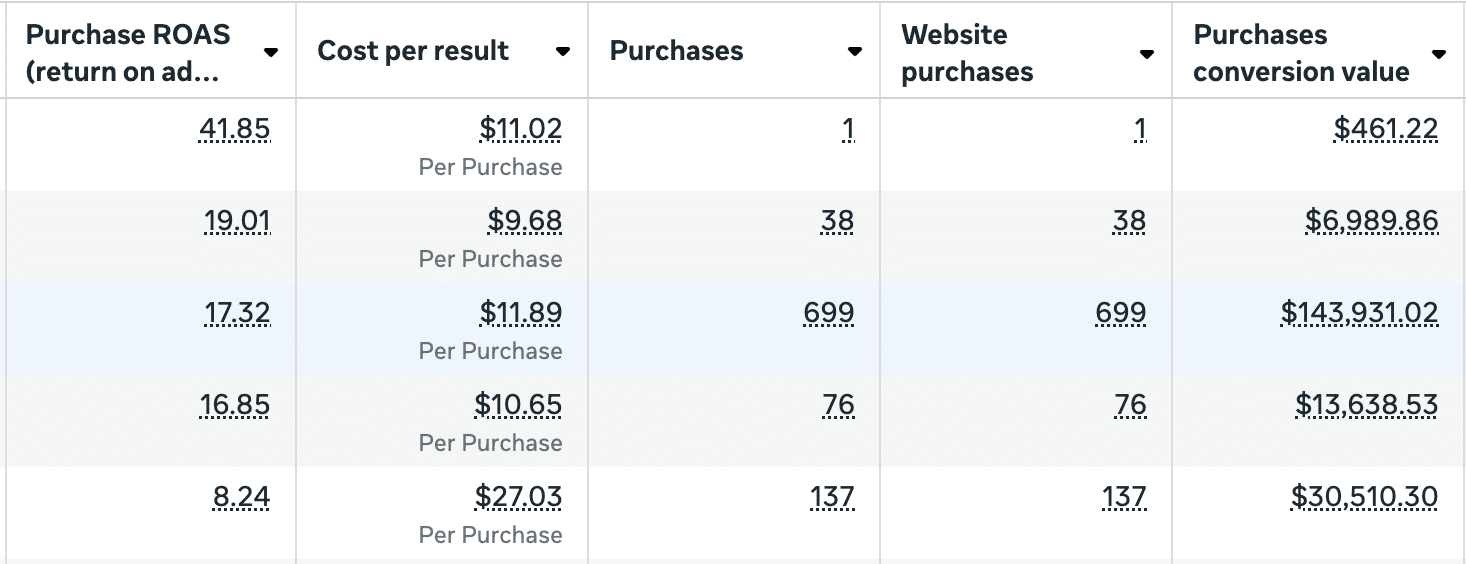Click the $11.02 cost per result value
Viewport: 1466px width, 564px height.
520,129
